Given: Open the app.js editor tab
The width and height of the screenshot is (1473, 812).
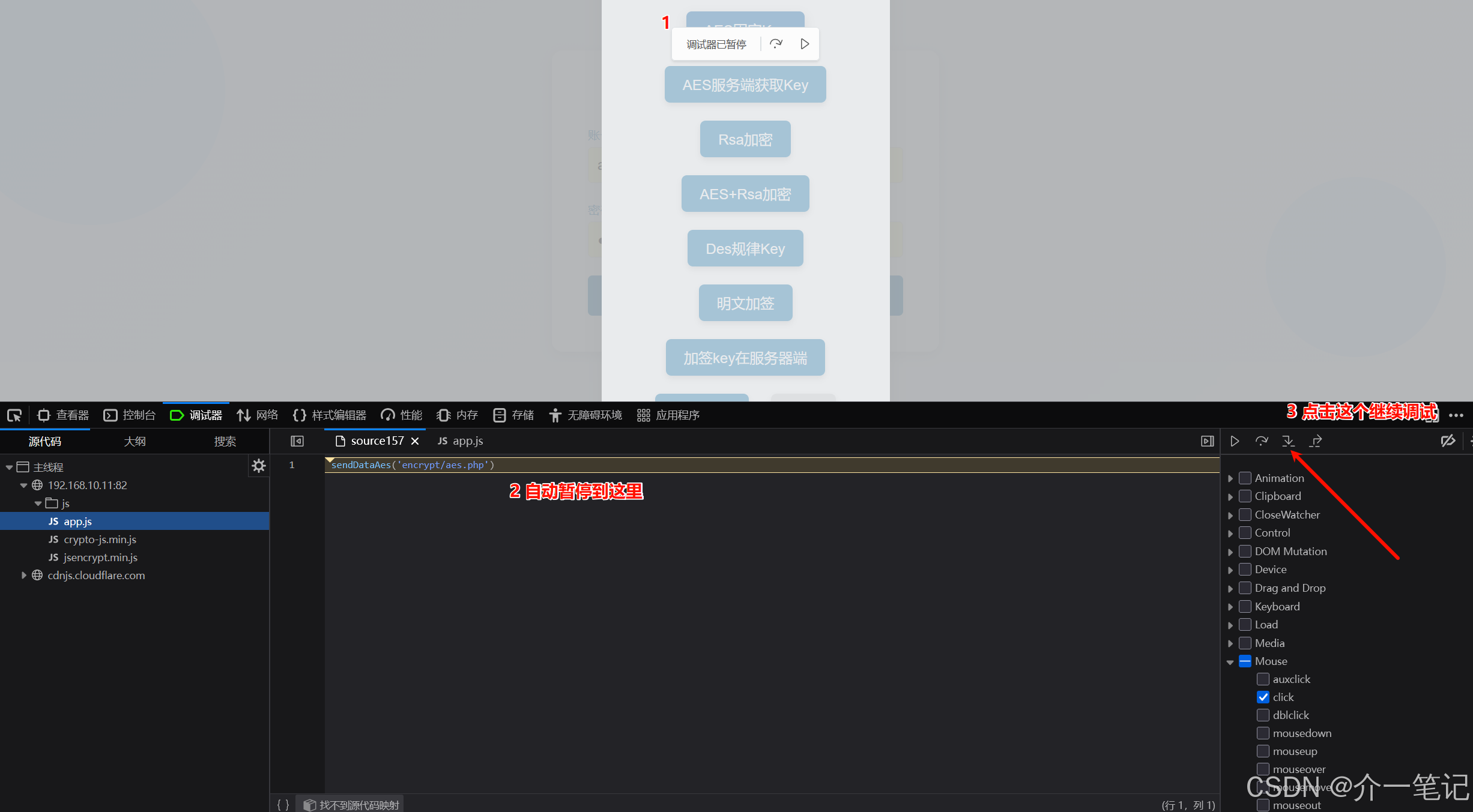Looking at the screenshot, I should (461, 441).
